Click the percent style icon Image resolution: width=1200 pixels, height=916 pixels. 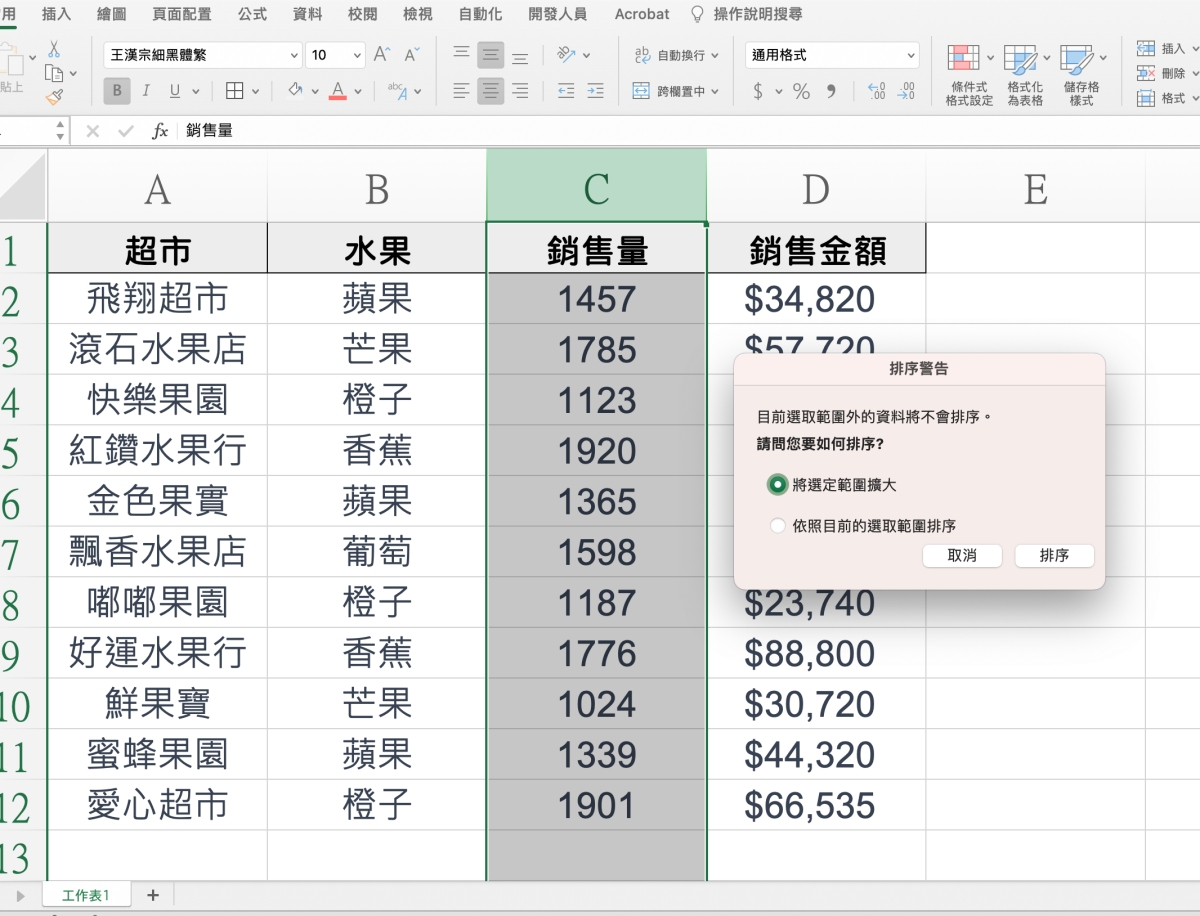pos(801,91)
